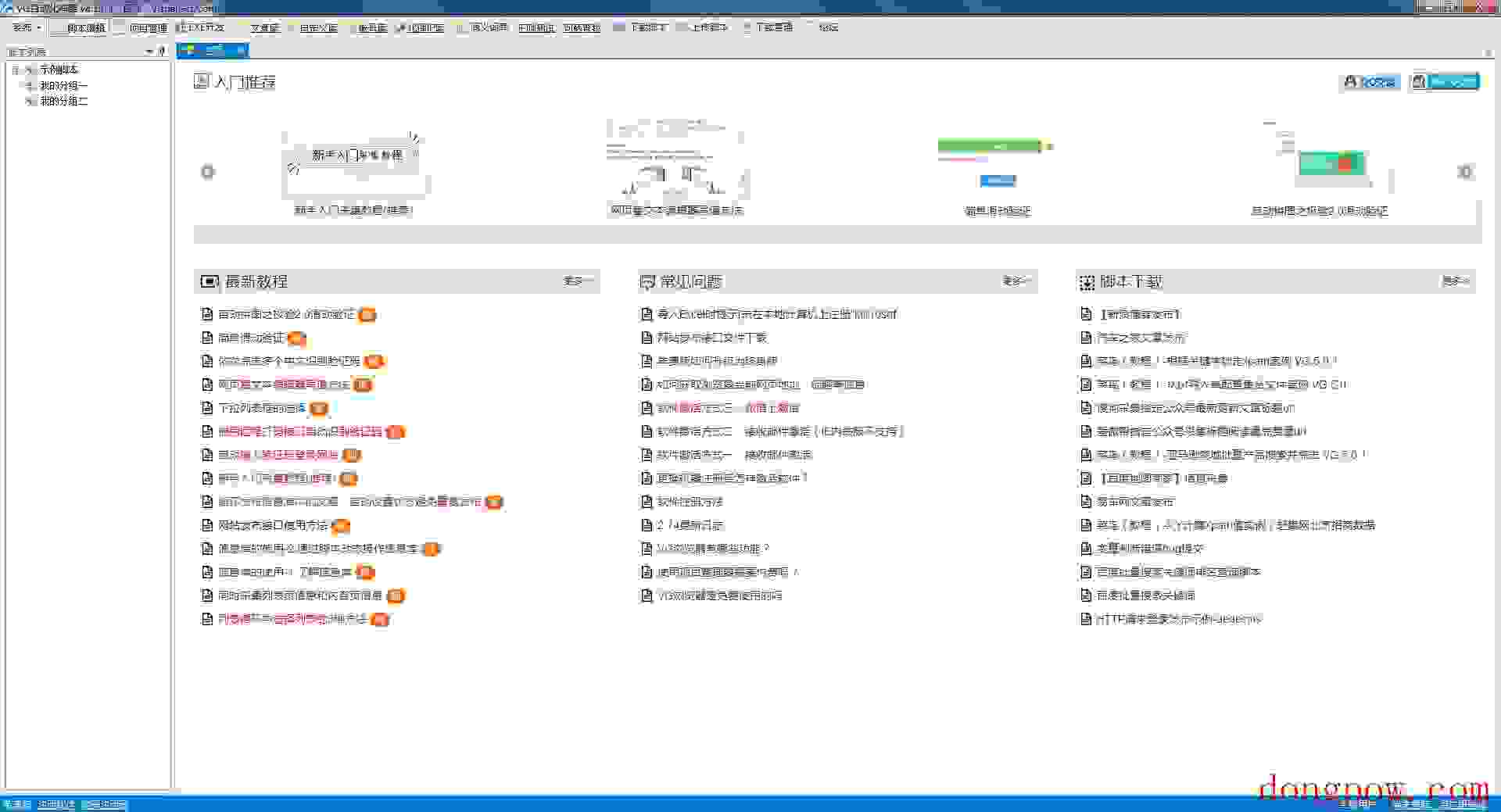
Task: Click the 下载脚本 toolbar item
Action: pyautogui.click(x=641, y=27)
